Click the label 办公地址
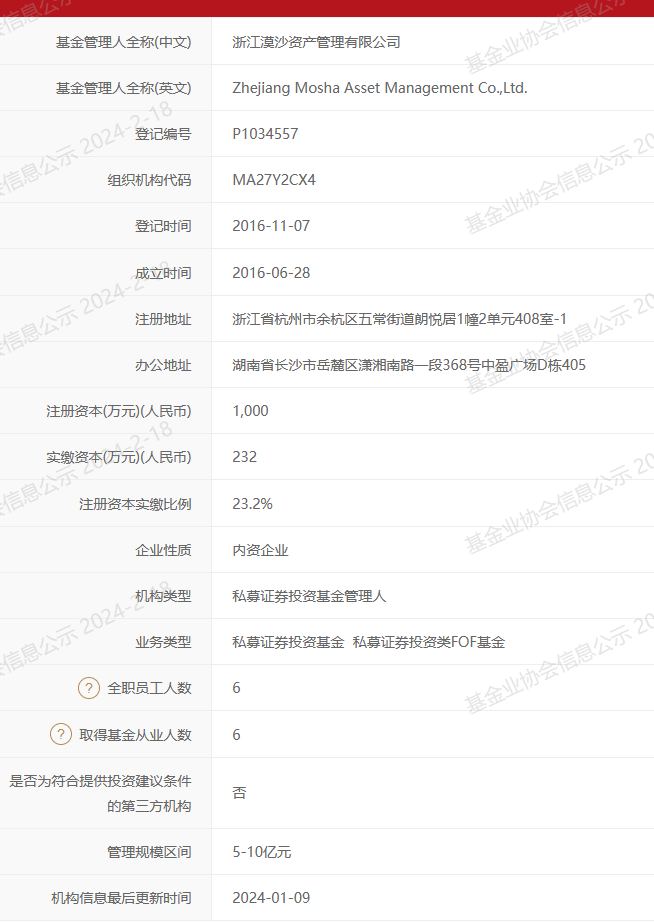Image resolution: width=654 pixels, height=923 pixels. tap(163, 365)
